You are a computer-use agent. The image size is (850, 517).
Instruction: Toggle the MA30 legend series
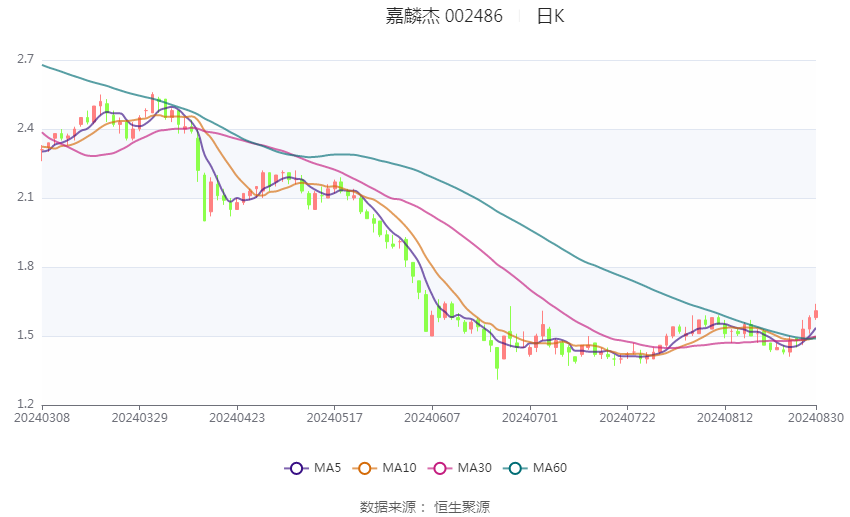coord(460,468)
